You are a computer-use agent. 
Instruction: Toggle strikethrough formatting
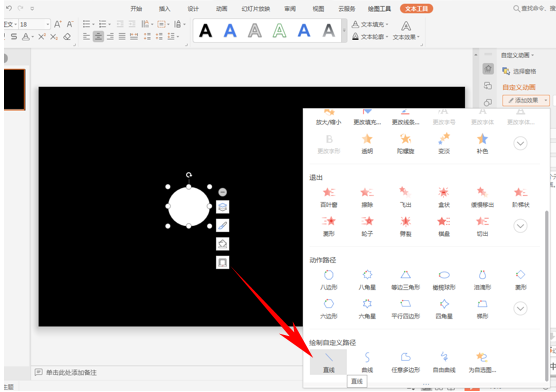(14, 36)
